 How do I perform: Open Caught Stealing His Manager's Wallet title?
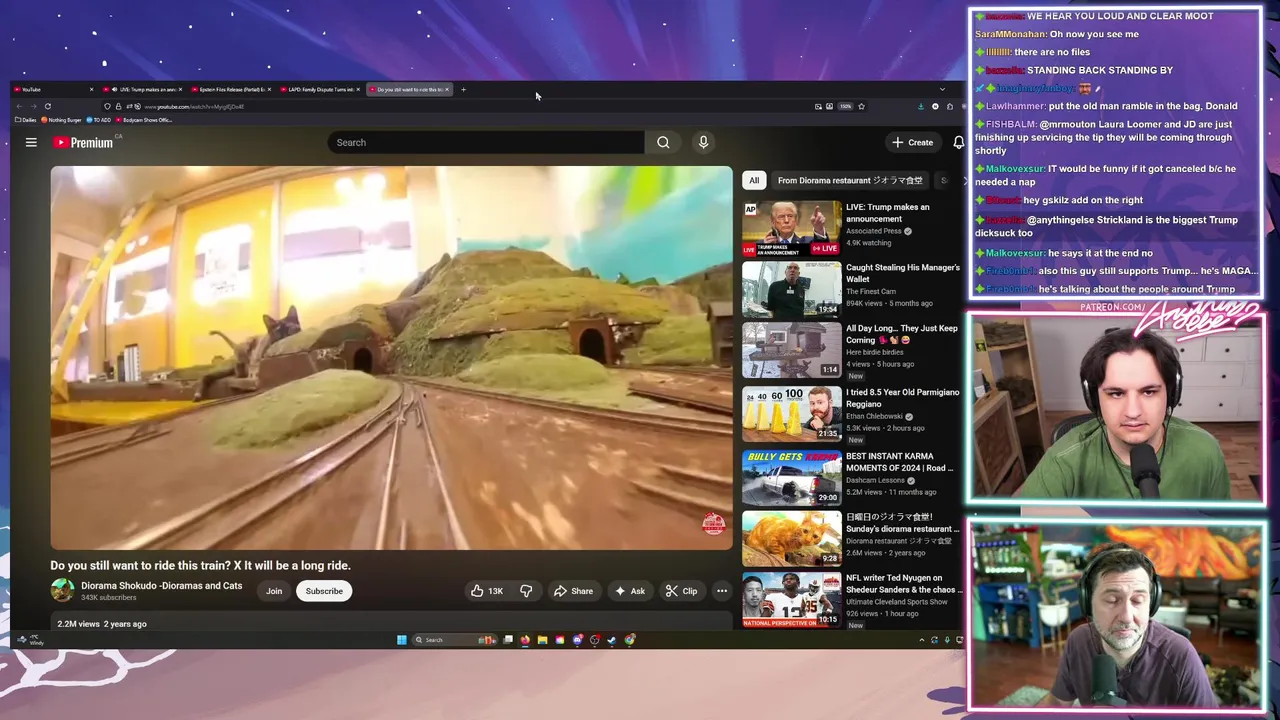(x=903, y=273)
